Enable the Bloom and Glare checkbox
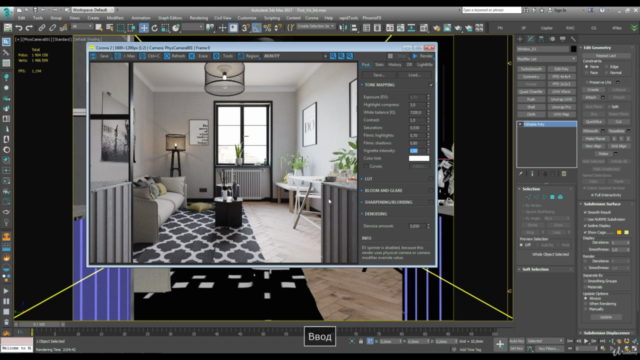This screenshot has height=360, width=640. tap(431, 191)
